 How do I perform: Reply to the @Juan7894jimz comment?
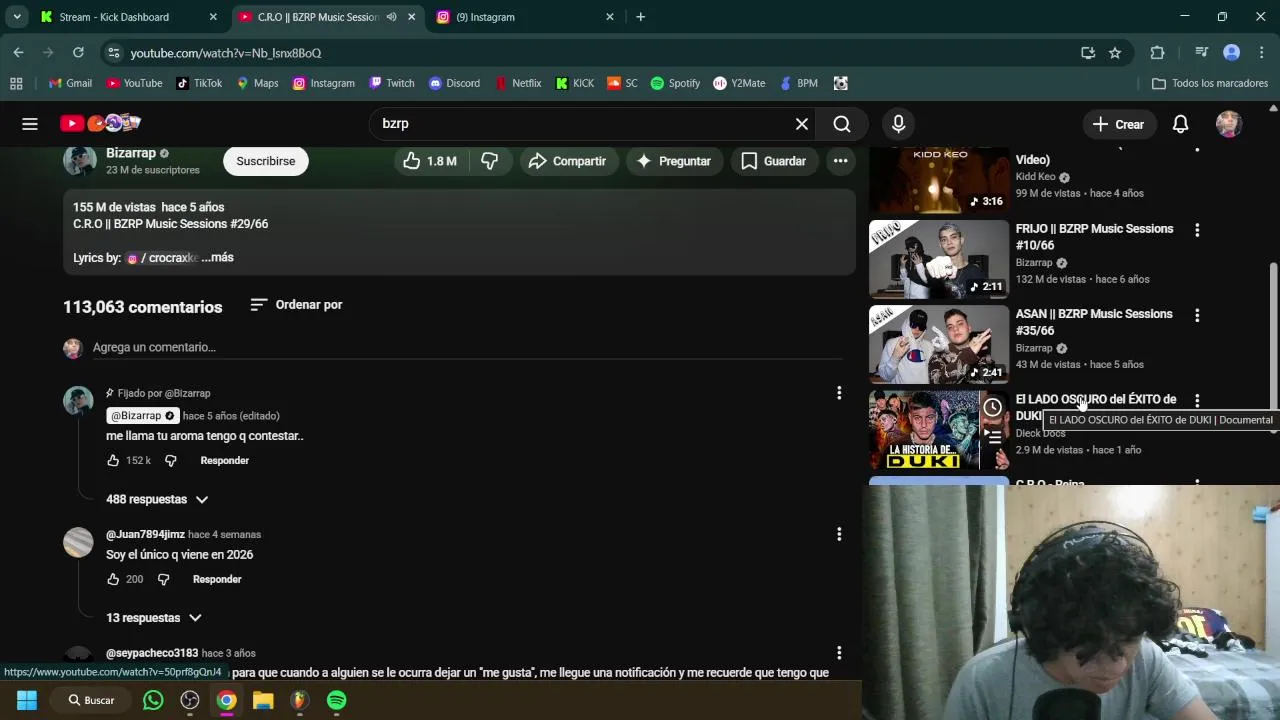coord(217,579)
